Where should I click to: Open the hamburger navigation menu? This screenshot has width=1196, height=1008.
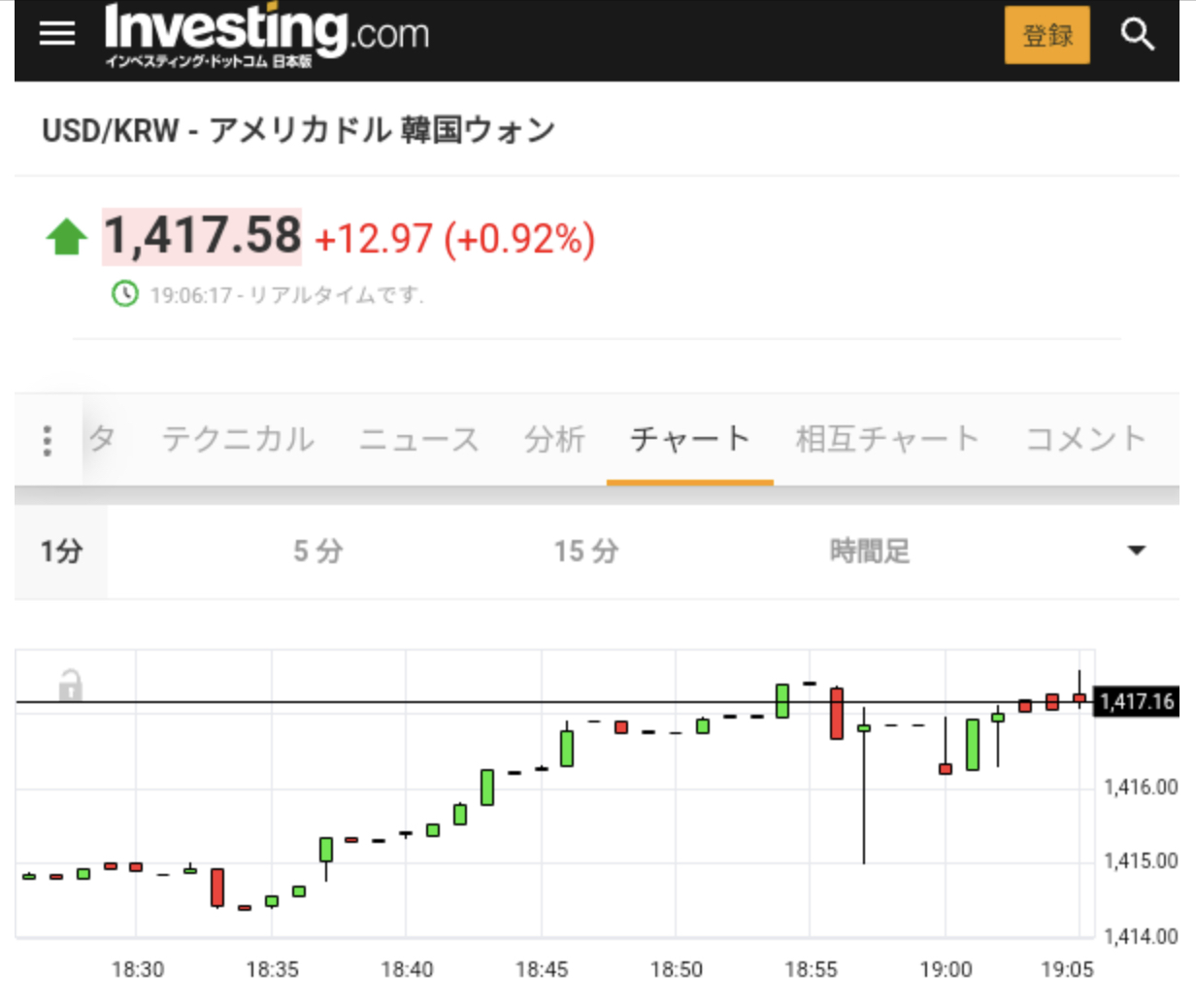pyautogui.click(x=57, y=34)
